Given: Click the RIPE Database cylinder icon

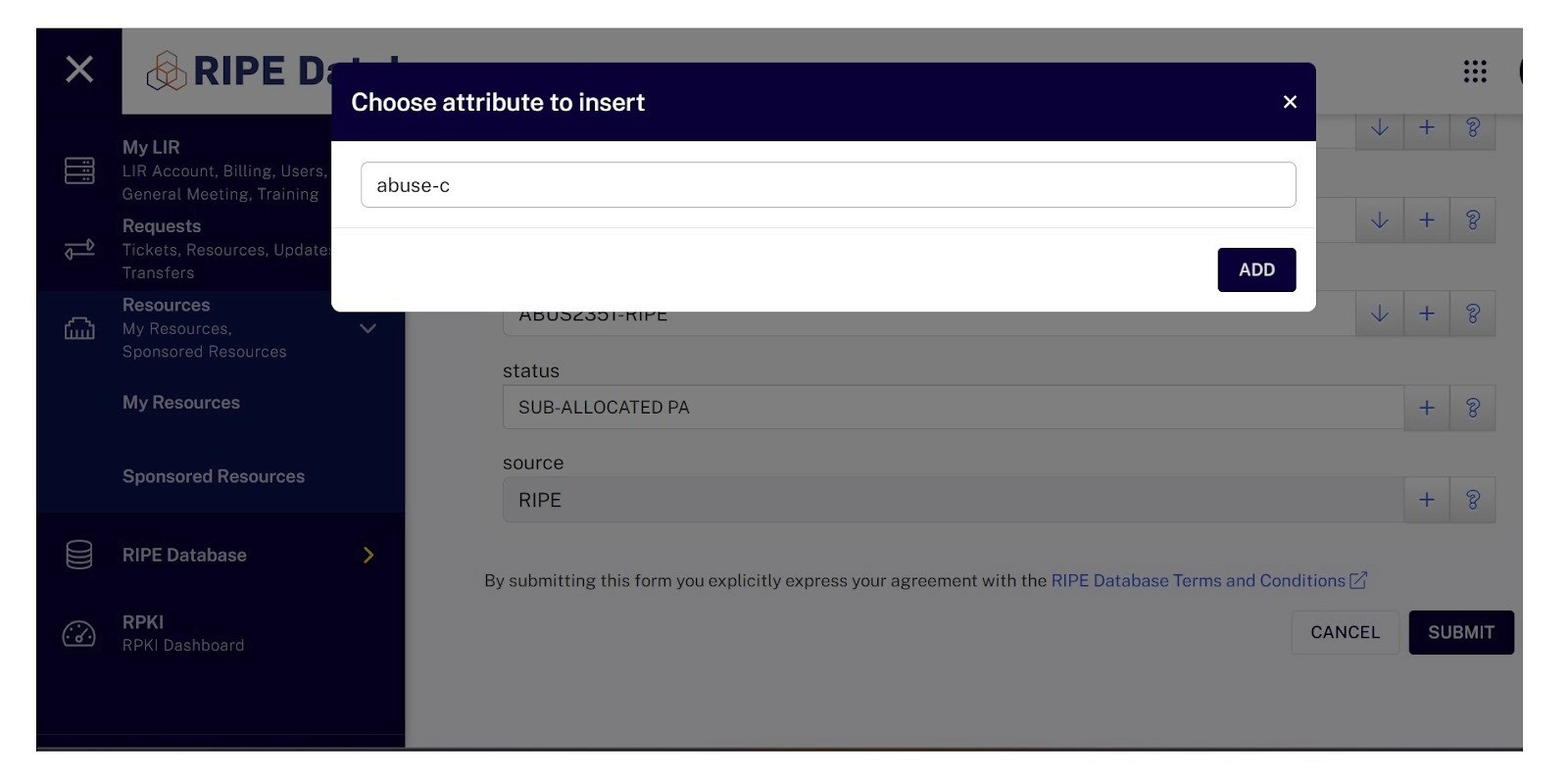Looking at the screenshot, I should tap(79, 555).
